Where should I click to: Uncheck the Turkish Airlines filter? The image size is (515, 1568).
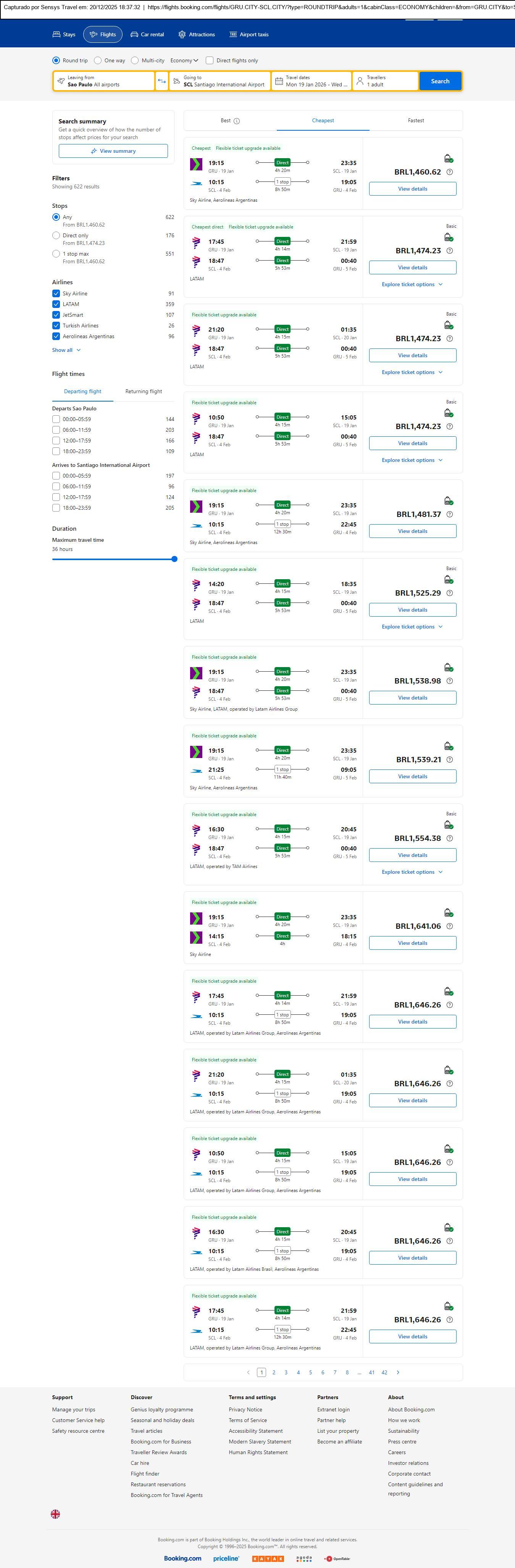click(56, 326)
